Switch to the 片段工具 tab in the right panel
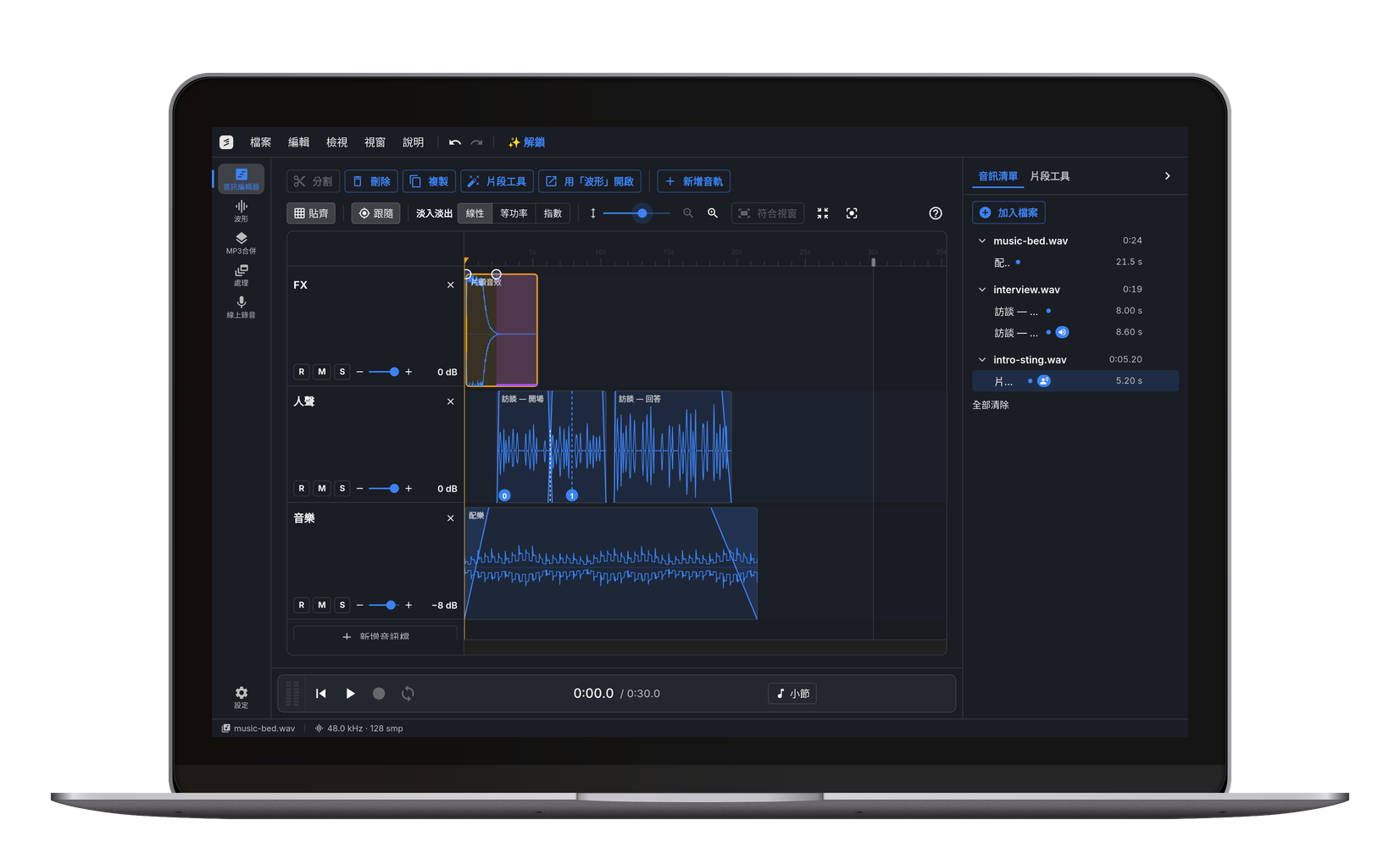The width and height of the screenshot is (1400, 864). click(1050, 176)
